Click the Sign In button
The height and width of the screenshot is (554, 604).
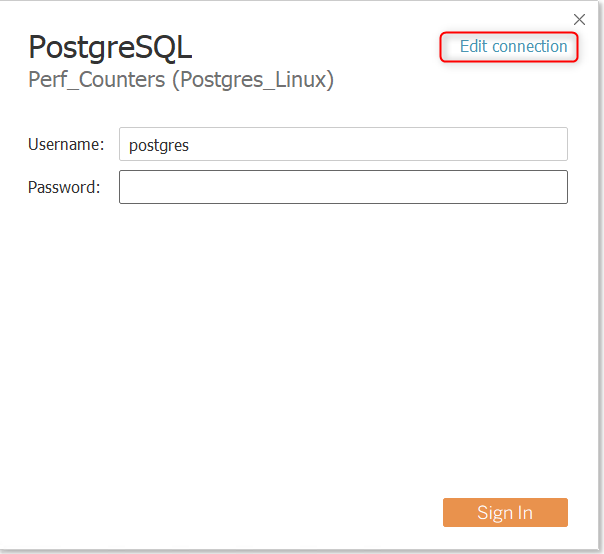click(x=505, y=512)
